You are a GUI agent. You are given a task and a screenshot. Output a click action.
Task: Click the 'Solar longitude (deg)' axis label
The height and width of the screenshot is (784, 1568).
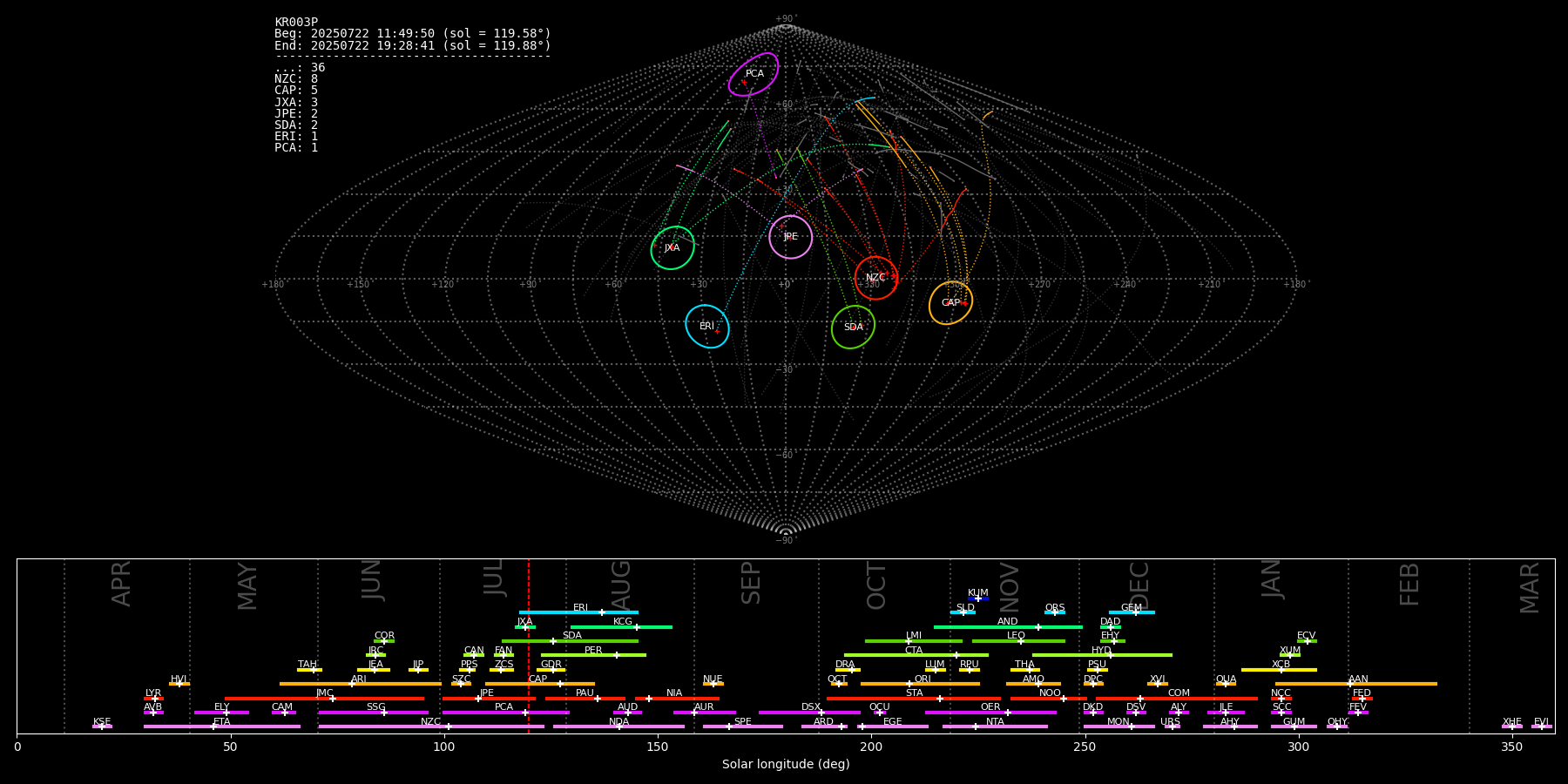(x=786, y=764)
